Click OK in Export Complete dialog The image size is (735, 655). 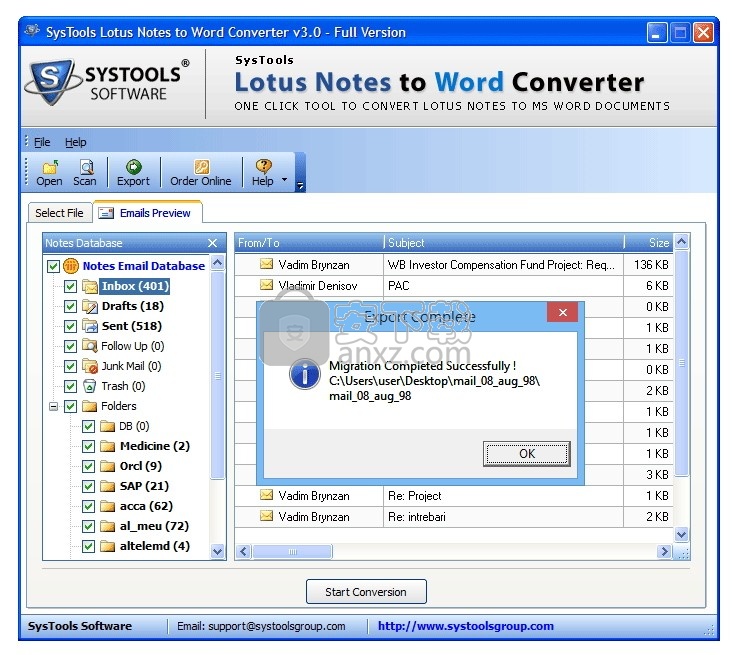tap(527, 454)
